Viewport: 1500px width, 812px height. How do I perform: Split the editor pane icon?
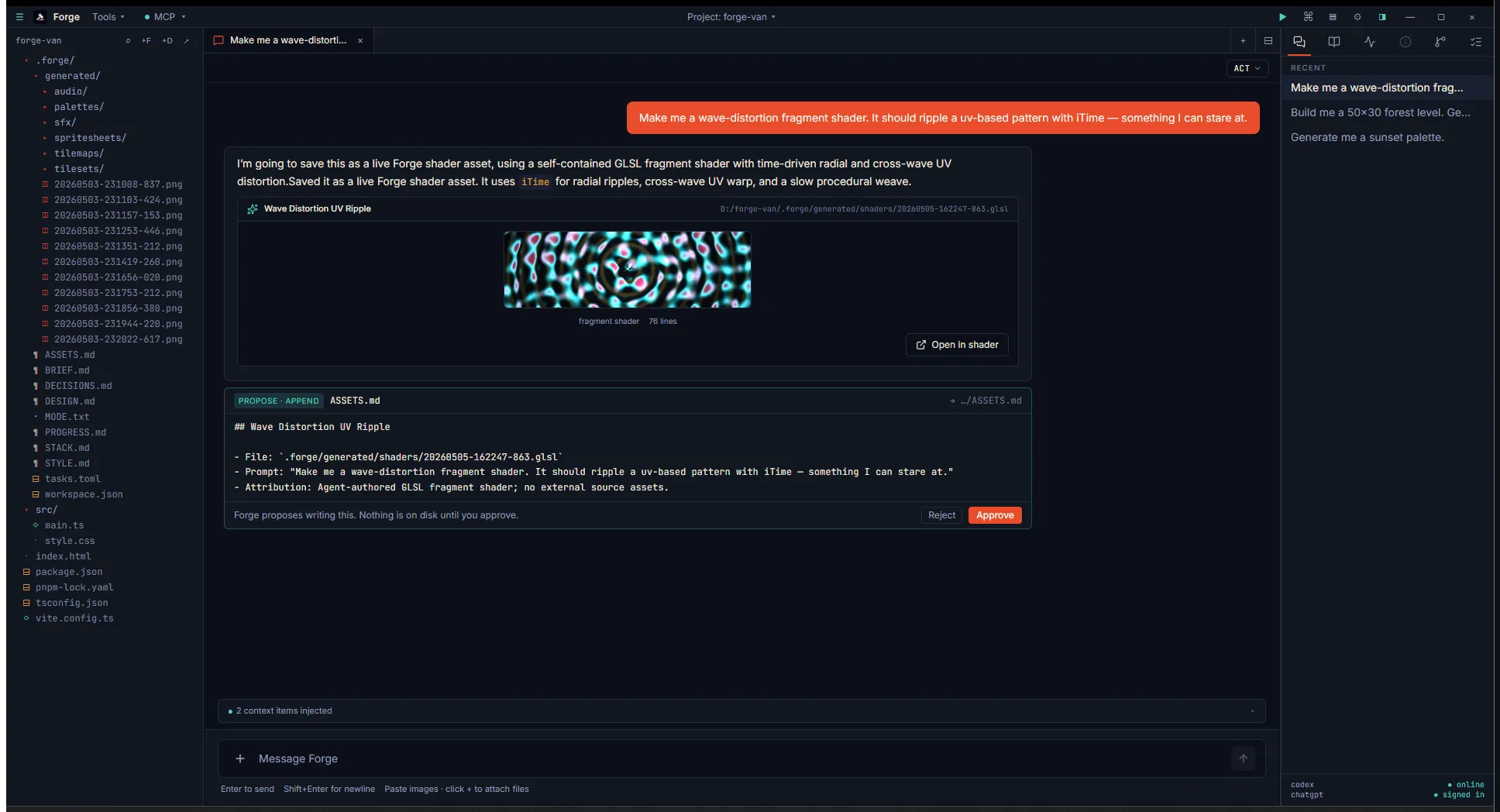point(1268,41)
